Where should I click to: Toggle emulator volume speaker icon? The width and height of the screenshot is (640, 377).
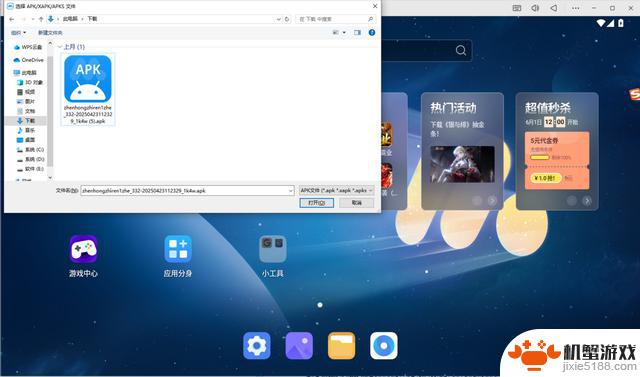coord(535,8)
